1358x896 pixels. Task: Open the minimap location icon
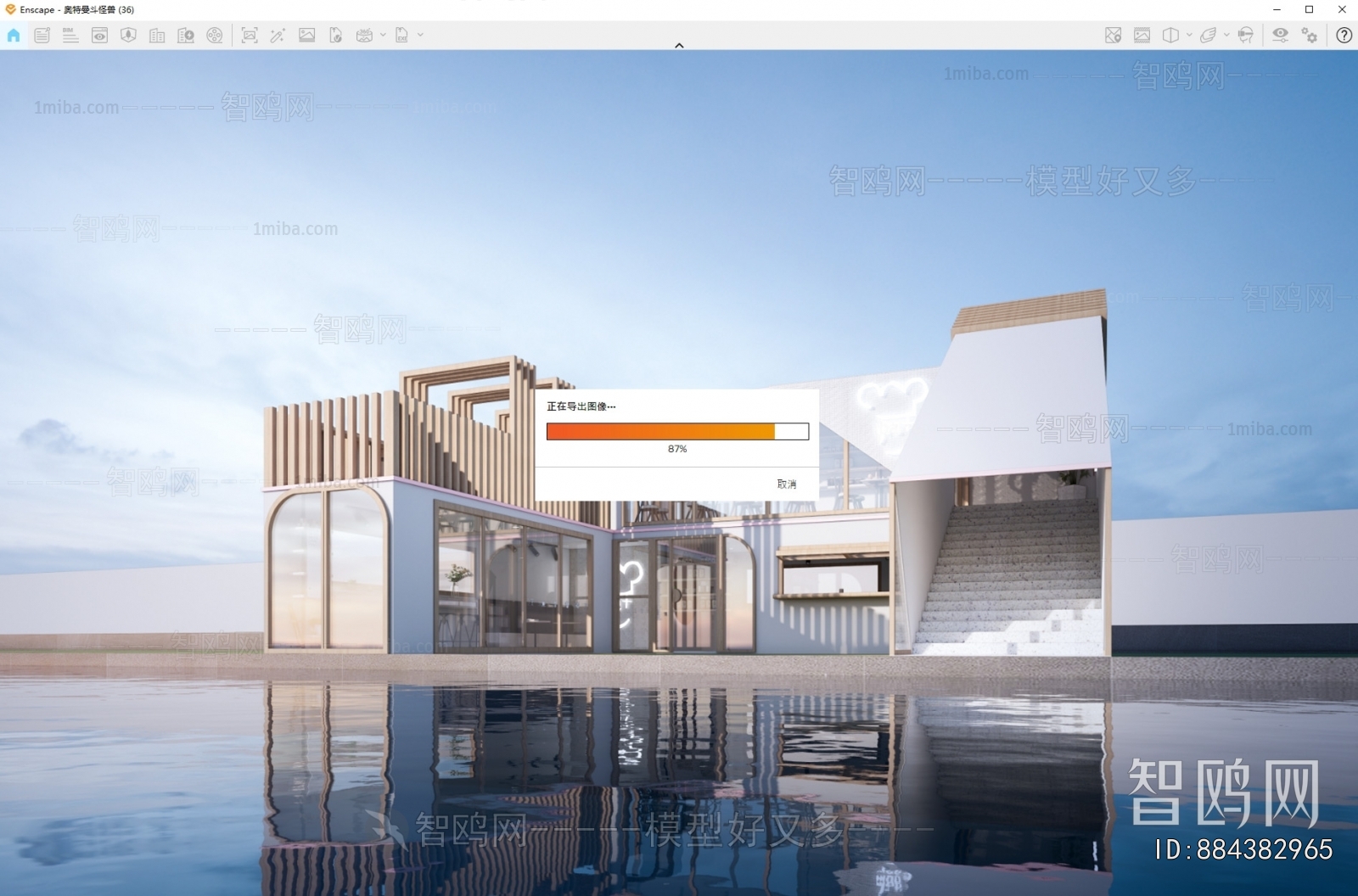(x=1114, y=35)
